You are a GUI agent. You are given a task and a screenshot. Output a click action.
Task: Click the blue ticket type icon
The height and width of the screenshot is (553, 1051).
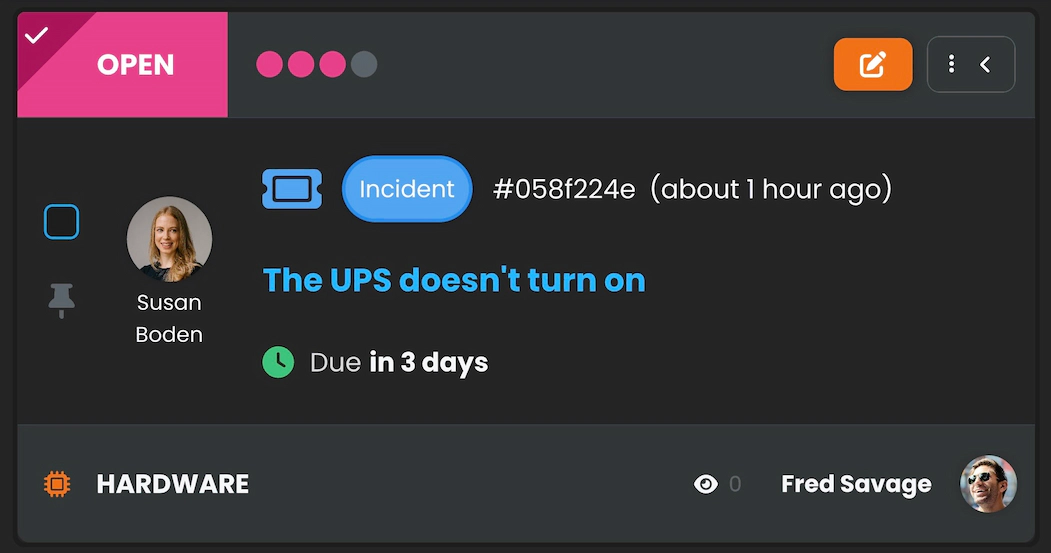292,189
